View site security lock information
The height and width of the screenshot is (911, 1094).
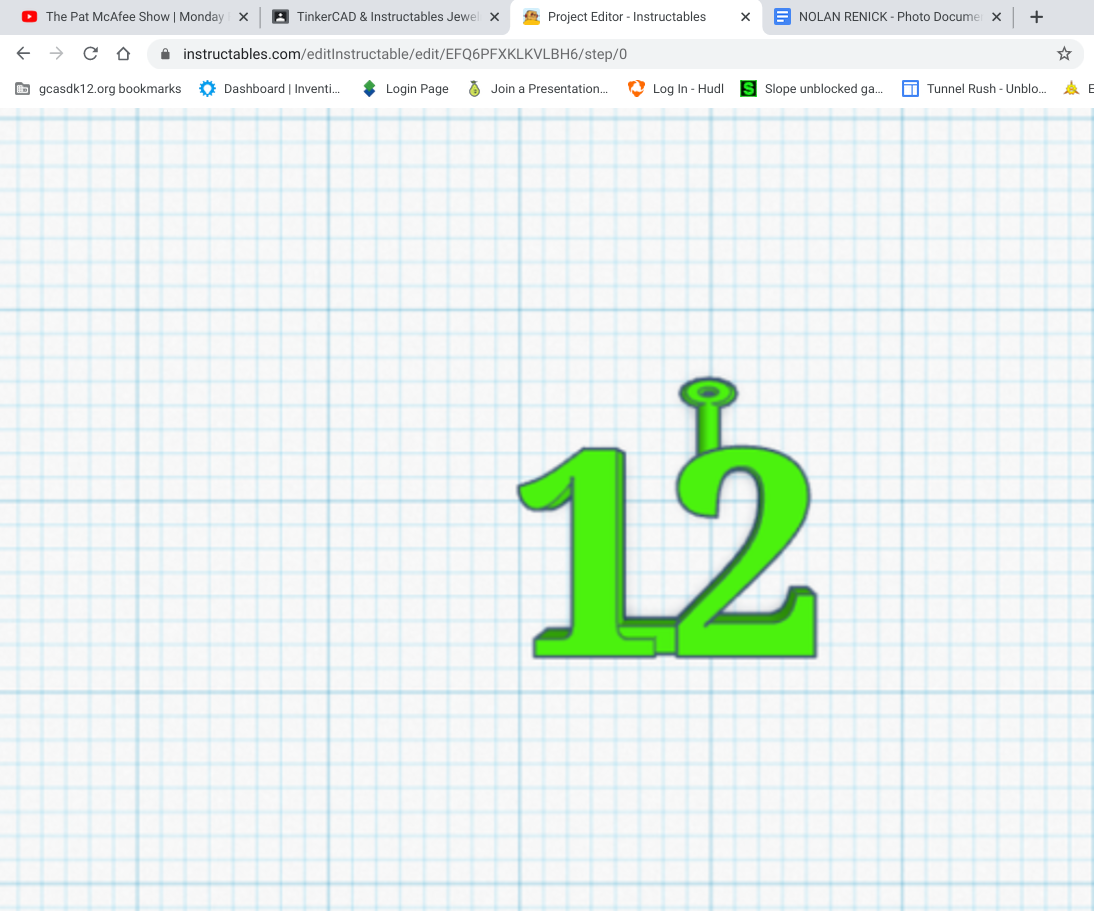coord(165,54)
